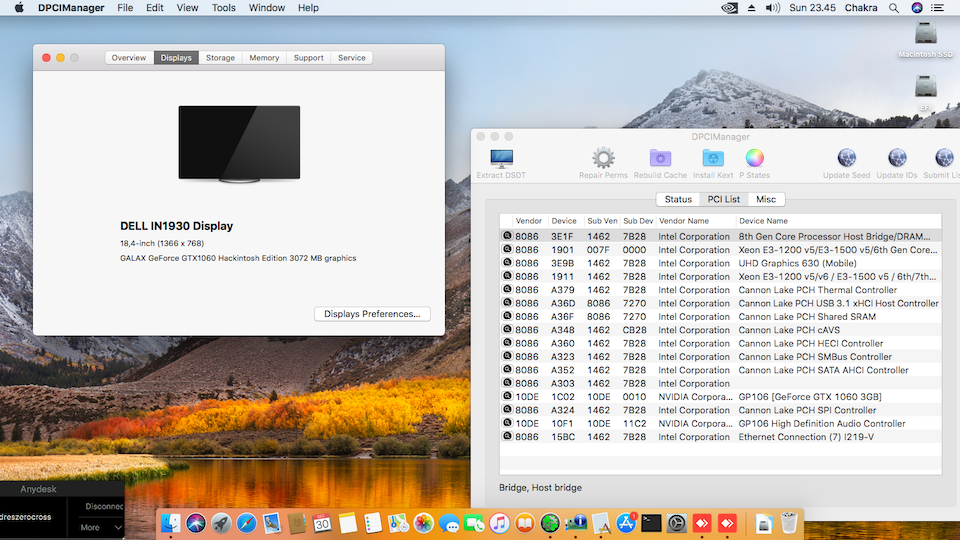
Task: Open Spotlight search in menu bar
Action: point(894,8)
